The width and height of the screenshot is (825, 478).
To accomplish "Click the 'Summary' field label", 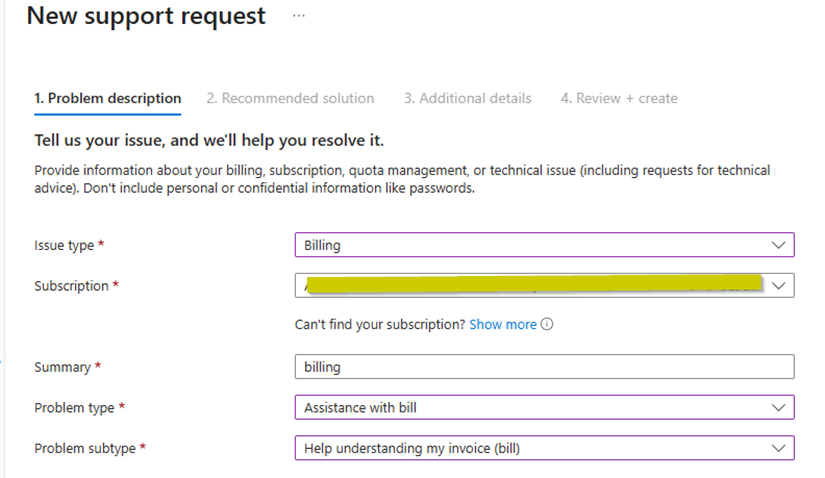I will [x=62, y=367].
